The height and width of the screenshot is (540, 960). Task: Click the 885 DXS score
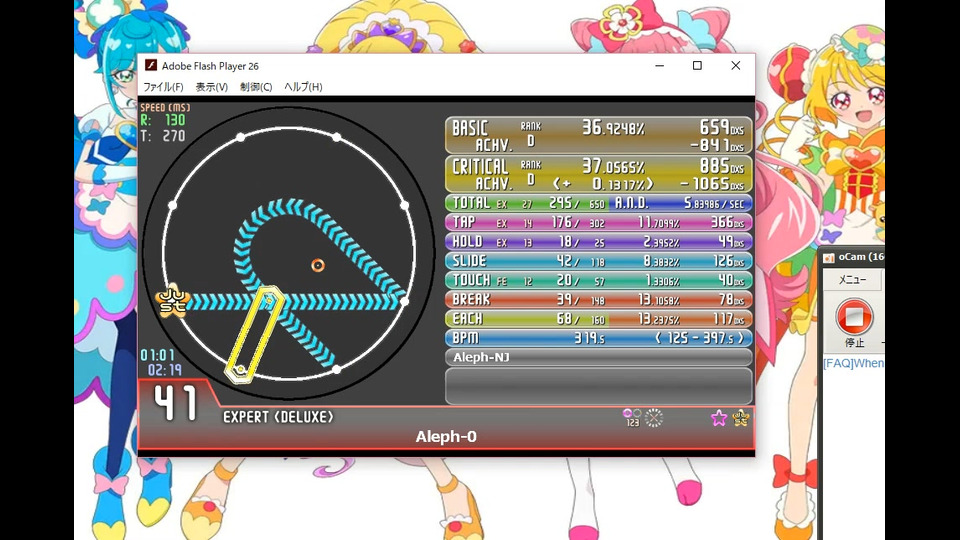[x=722, y=167]
